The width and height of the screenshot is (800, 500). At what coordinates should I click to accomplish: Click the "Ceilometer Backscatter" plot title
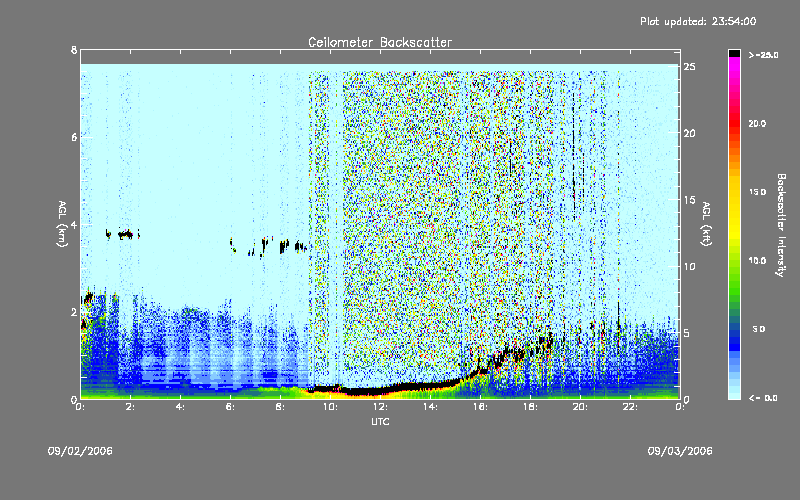point(380,42)
